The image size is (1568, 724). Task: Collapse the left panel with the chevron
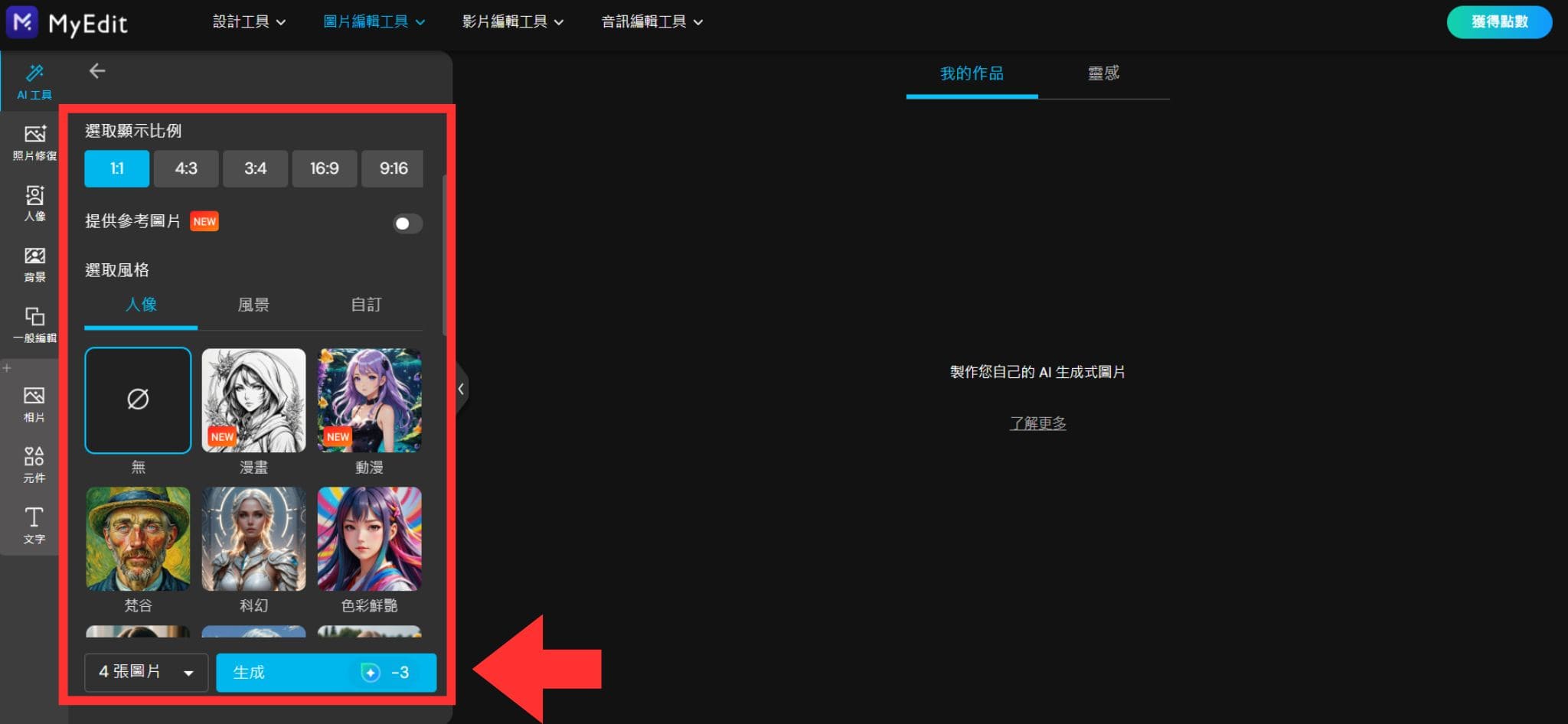[461, 389]
